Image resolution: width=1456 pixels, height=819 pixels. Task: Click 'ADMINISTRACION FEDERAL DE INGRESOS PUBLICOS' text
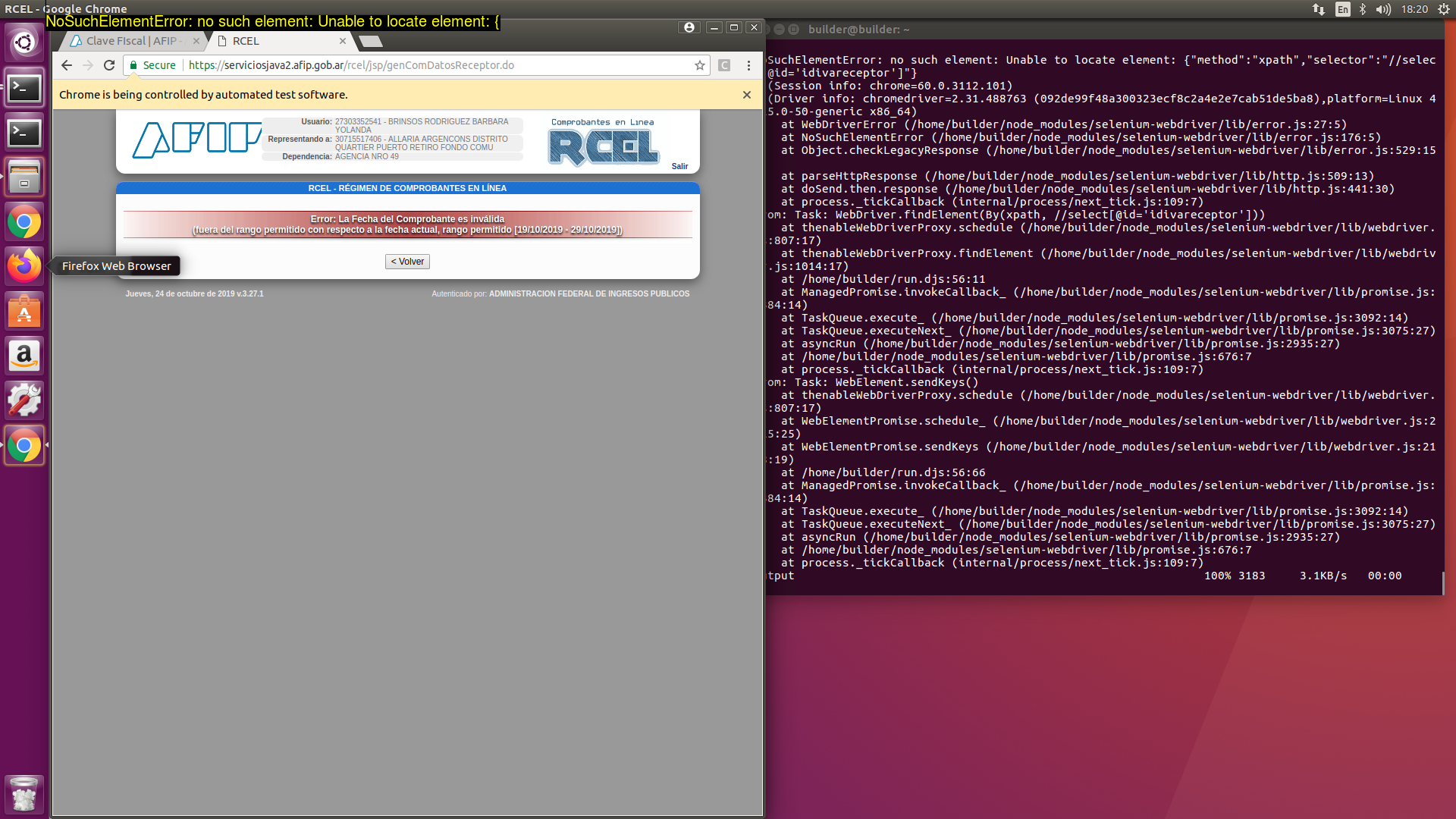click(589, 294)
